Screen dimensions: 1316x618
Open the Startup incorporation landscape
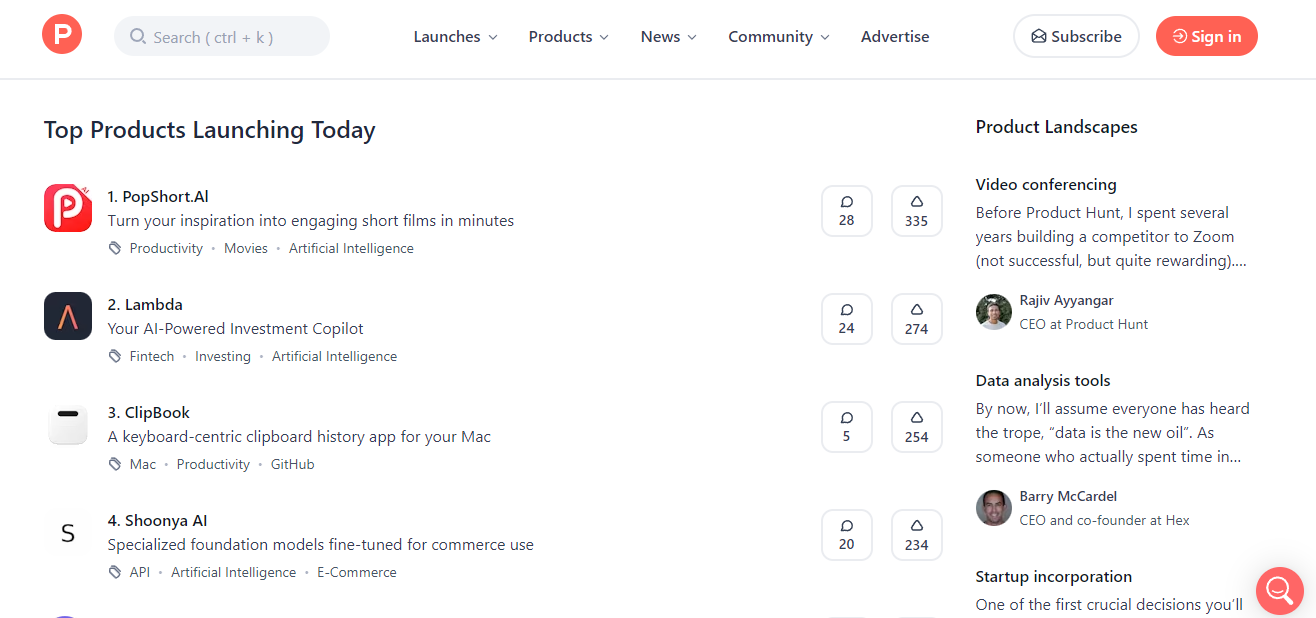(1054, 576)
